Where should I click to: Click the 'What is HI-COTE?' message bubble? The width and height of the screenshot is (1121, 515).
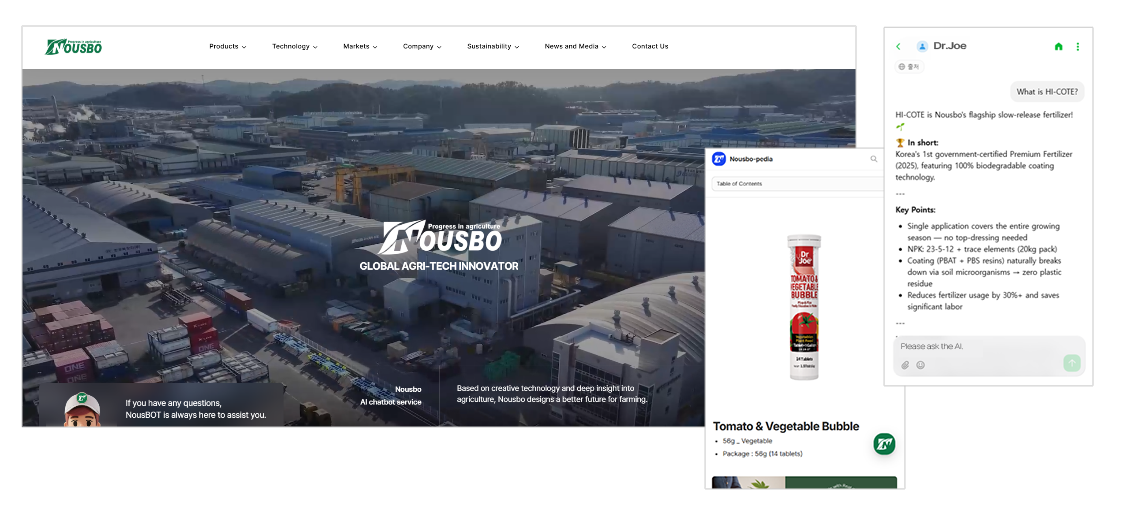pos(1047,92)
